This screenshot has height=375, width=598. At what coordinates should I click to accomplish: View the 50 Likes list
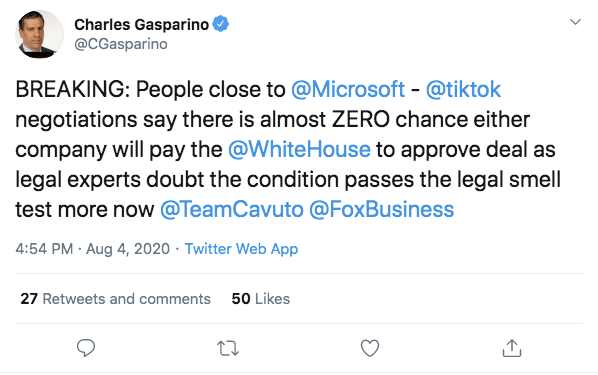[261, 299]
